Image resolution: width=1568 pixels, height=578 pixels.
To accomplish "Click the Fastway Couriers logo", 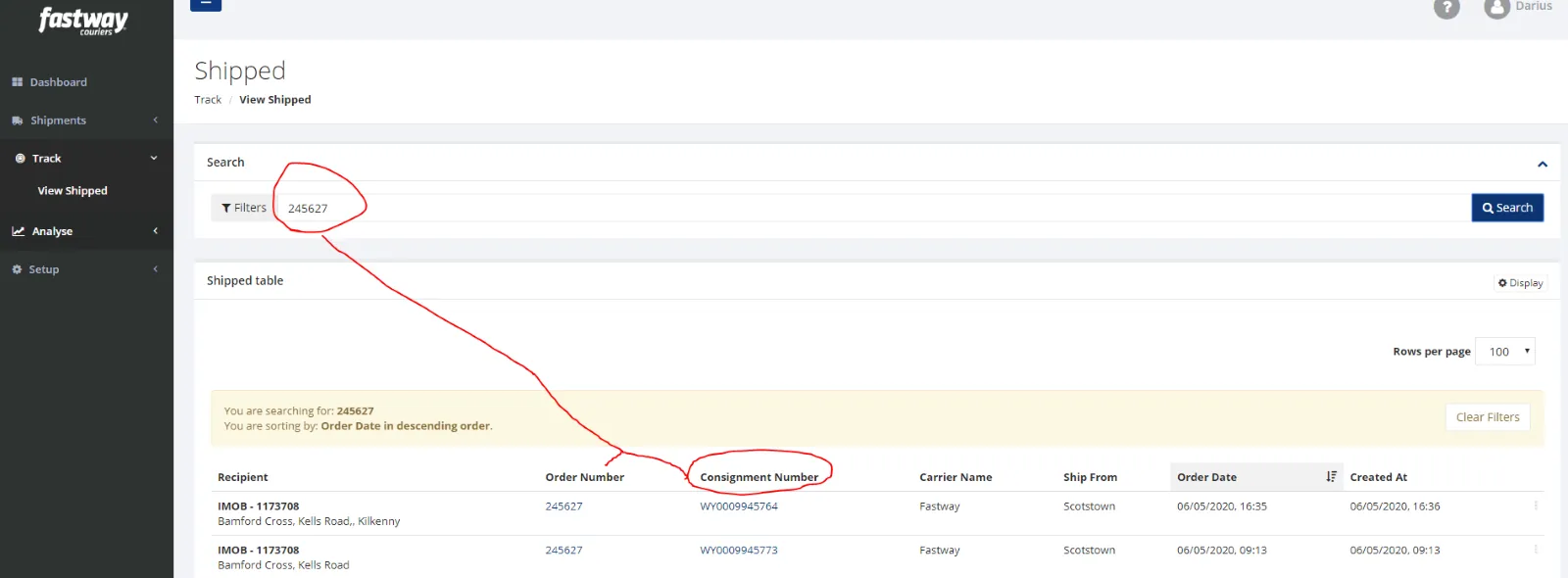I will coord(83,21).
